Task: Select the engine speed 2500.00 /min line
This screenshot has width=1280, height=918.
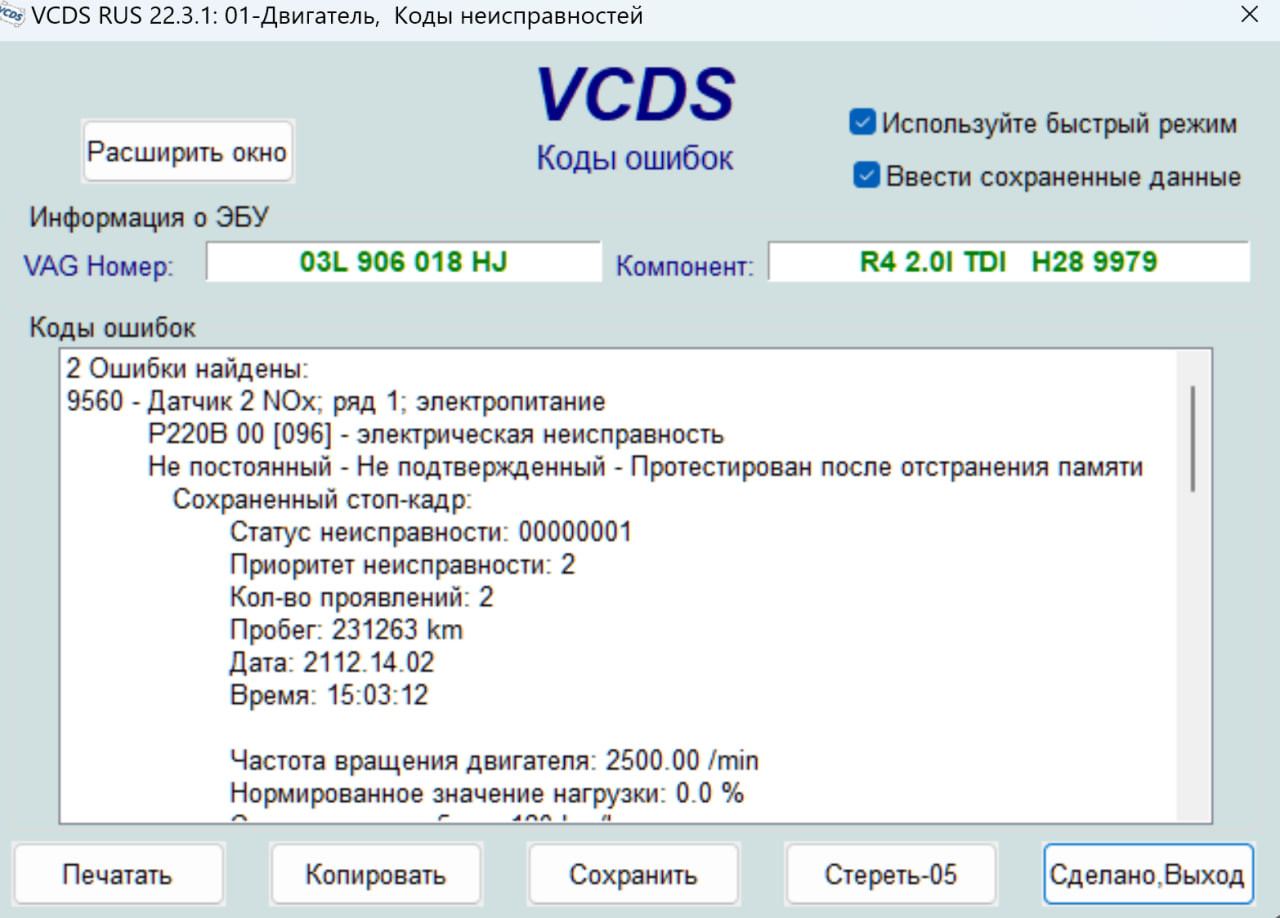Action: click(x=494, y=760)
